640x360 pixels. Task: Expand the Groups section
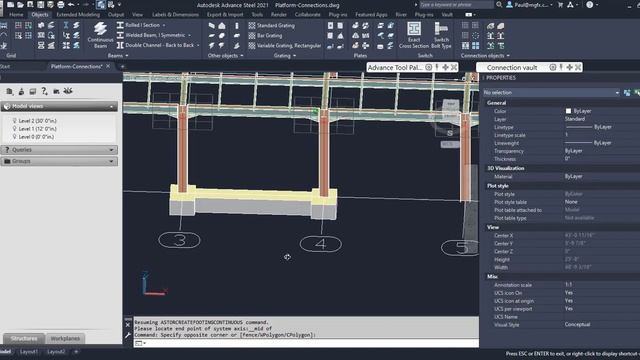pyautogui.click(x=111, y=161)
